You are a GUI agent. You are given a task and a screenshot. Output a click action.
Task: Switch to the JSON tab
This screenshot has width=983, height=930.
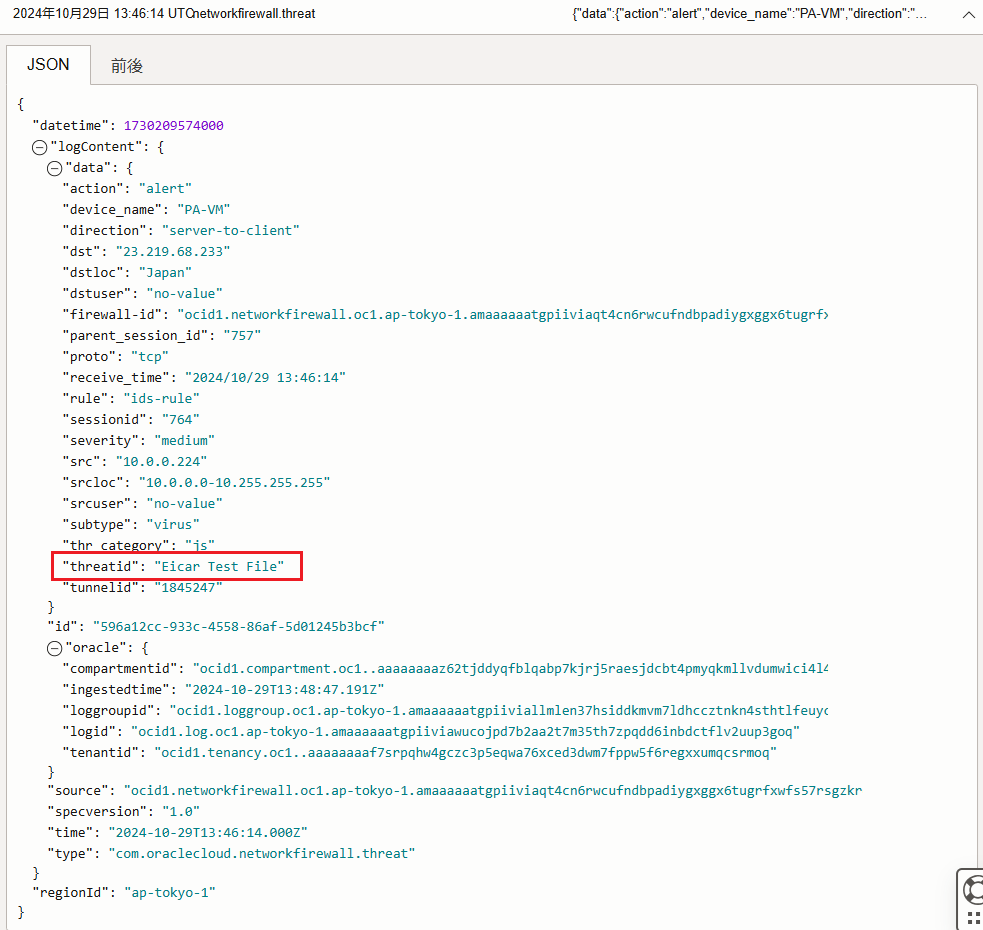point(47,64)
